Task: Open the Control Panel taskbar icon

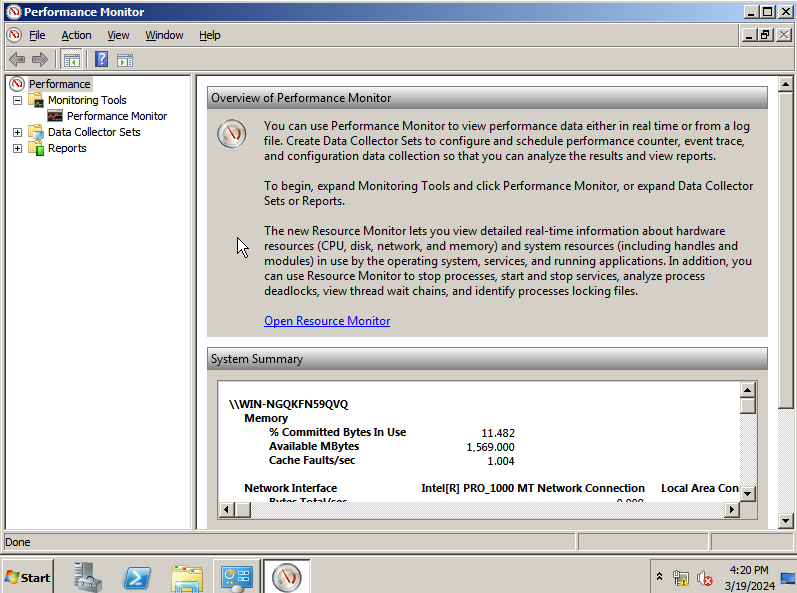Action: click(x=237, y=578)
